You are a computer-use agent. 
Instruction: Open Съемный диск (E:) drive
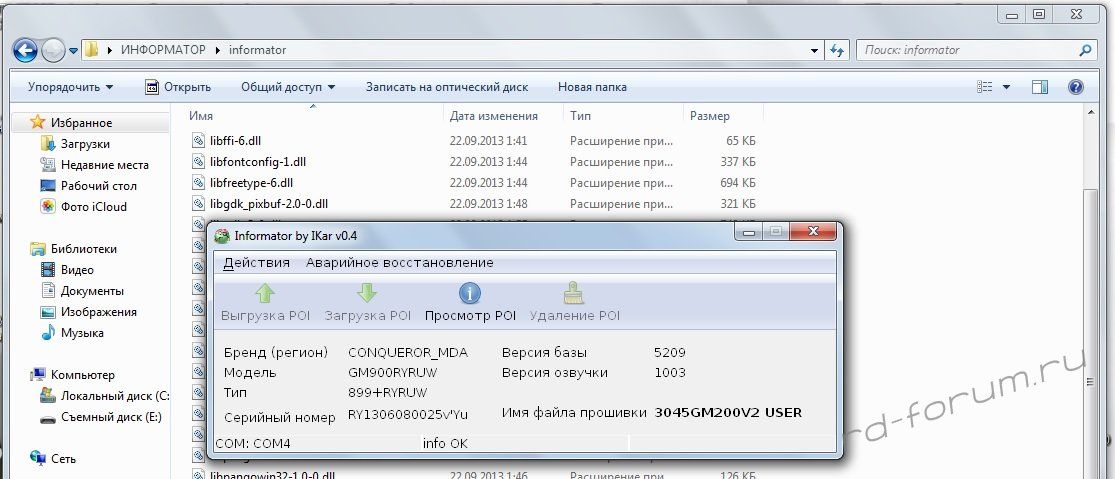pyautogui.click(x=110, y=417)
